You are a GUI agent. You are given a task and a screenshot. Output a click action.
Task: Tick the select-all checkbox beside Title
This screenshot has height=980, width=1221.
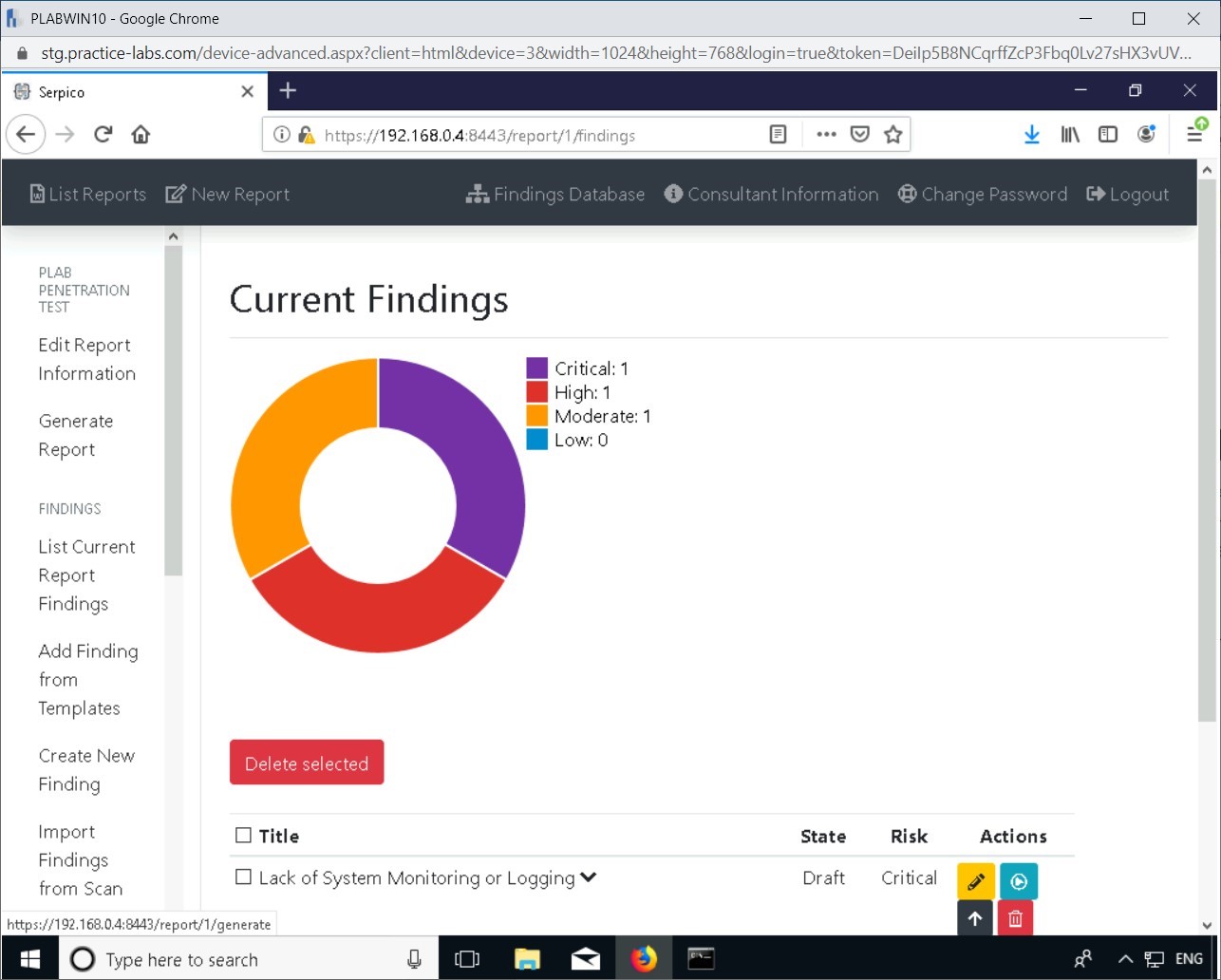coord(243,836)
